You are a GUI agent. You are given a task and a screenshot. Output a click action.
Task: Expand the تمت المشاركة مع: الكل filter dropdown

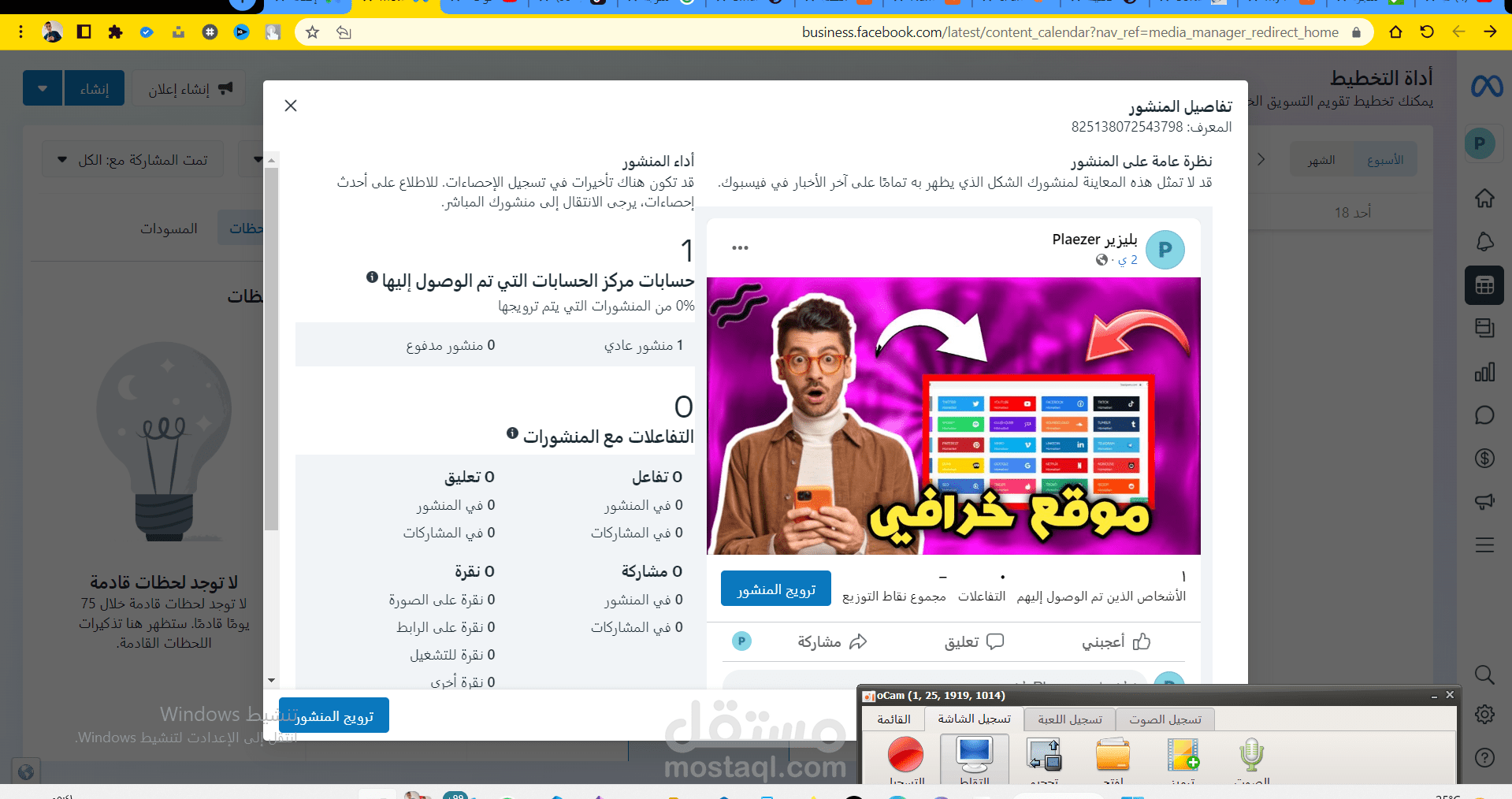pos(132,158)
